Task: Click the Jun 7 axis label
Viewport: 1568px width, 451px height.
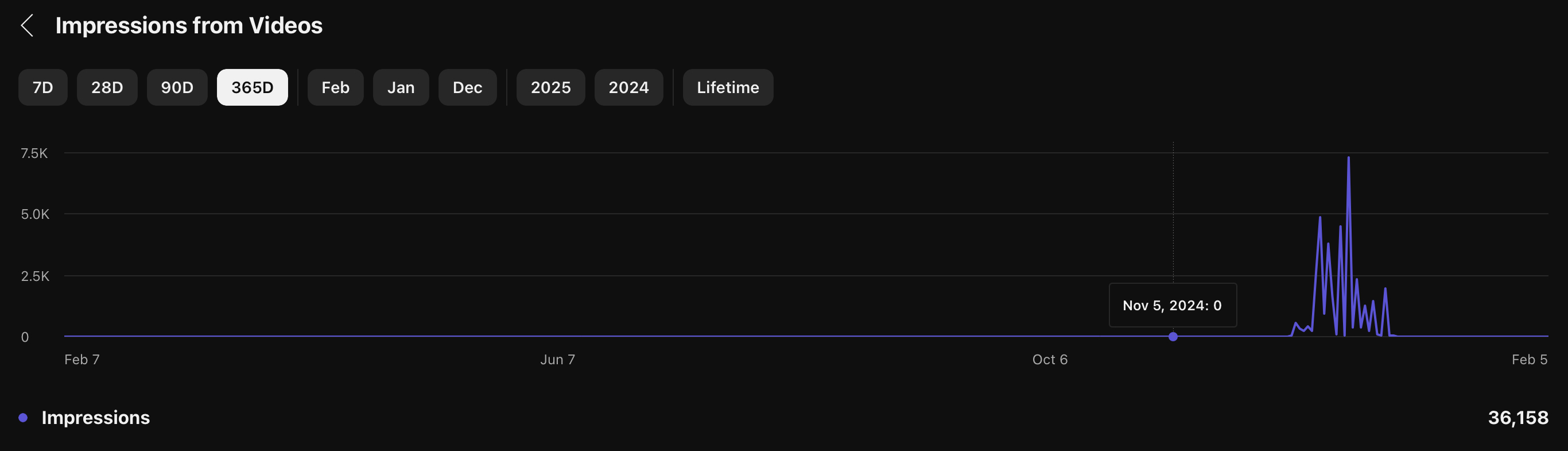Action: pos(557,360)
